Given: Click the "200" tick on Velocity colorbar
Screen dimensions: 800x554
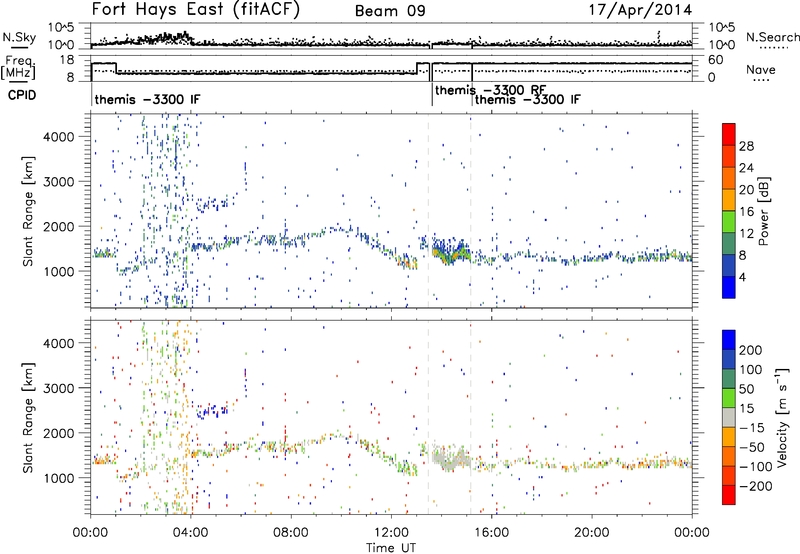Looking at the screenshot, I should pos(751,350).
